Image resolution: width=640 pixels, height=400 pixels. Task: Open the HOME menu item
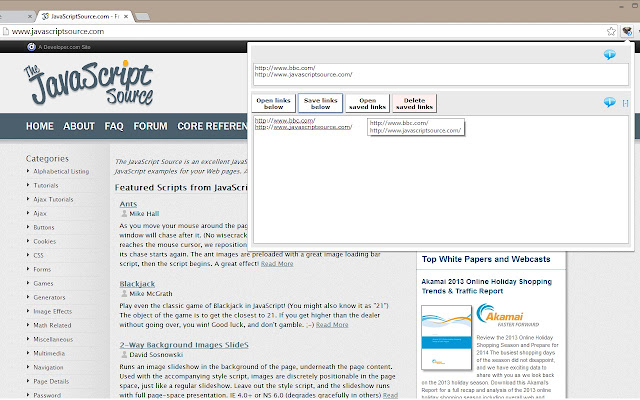[x=40, y=126]
